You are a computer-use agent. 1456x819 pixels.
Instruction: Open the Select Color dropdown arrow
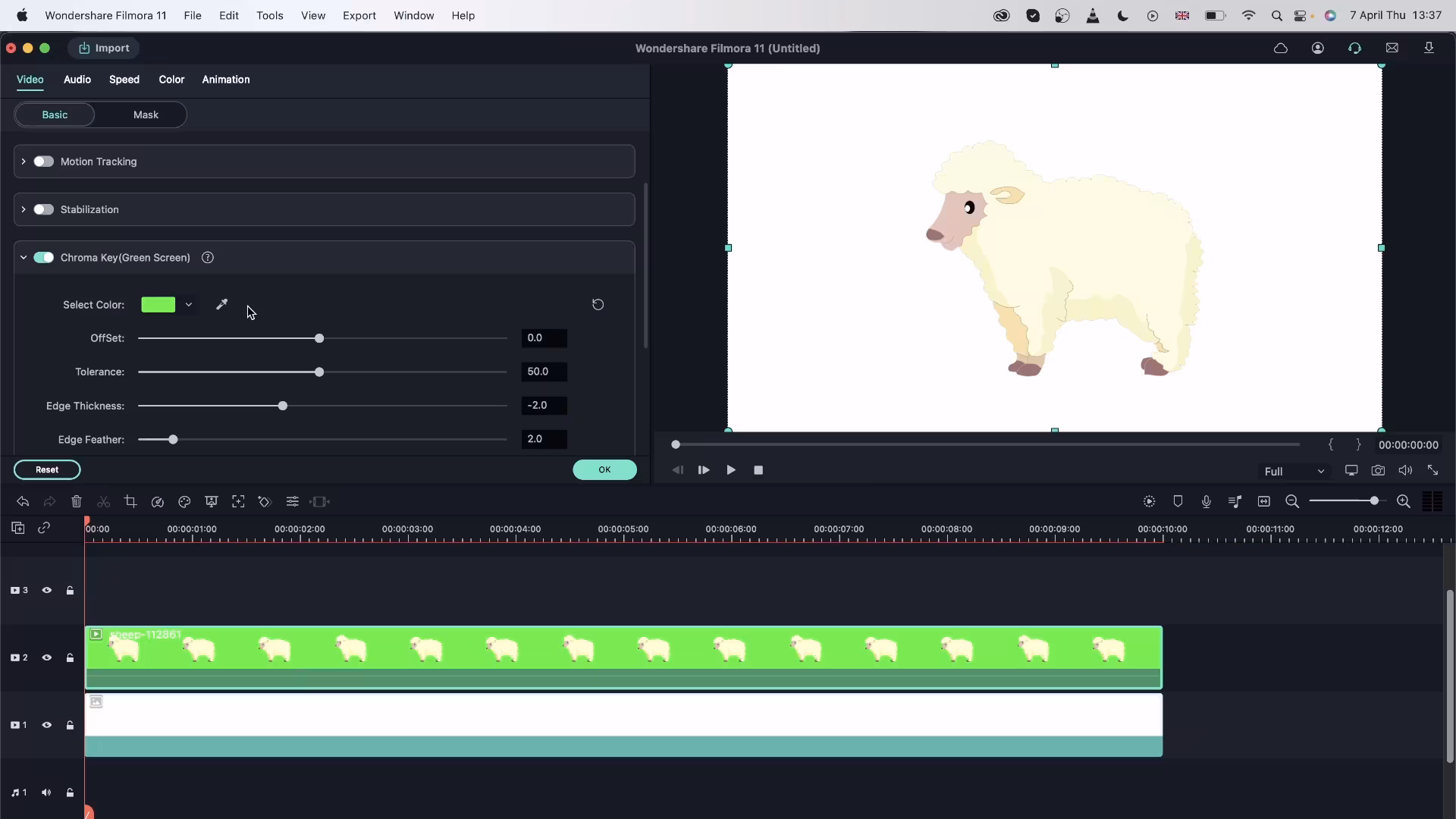[189, 305]
